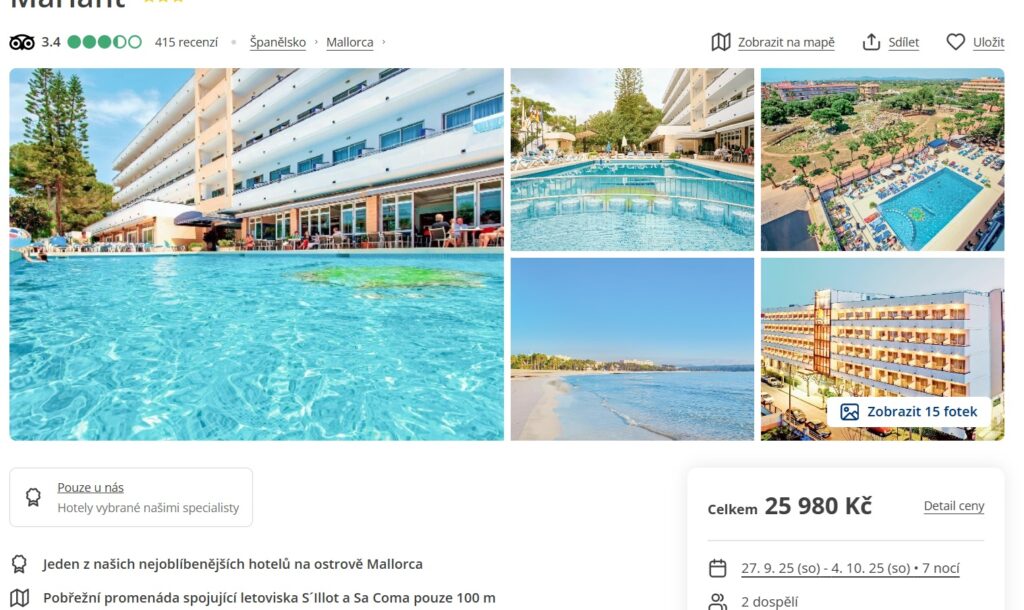The height and width of the screenshot is (610, 1024).
Task: Open the Pouze u nás link
Action: click(x=90, y=487)
